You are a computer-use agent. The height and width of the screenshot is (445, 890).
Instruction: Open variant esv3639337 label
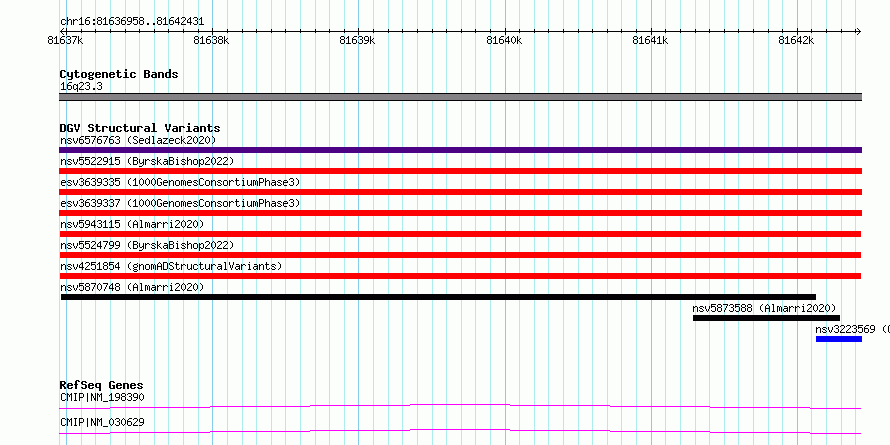180,203
